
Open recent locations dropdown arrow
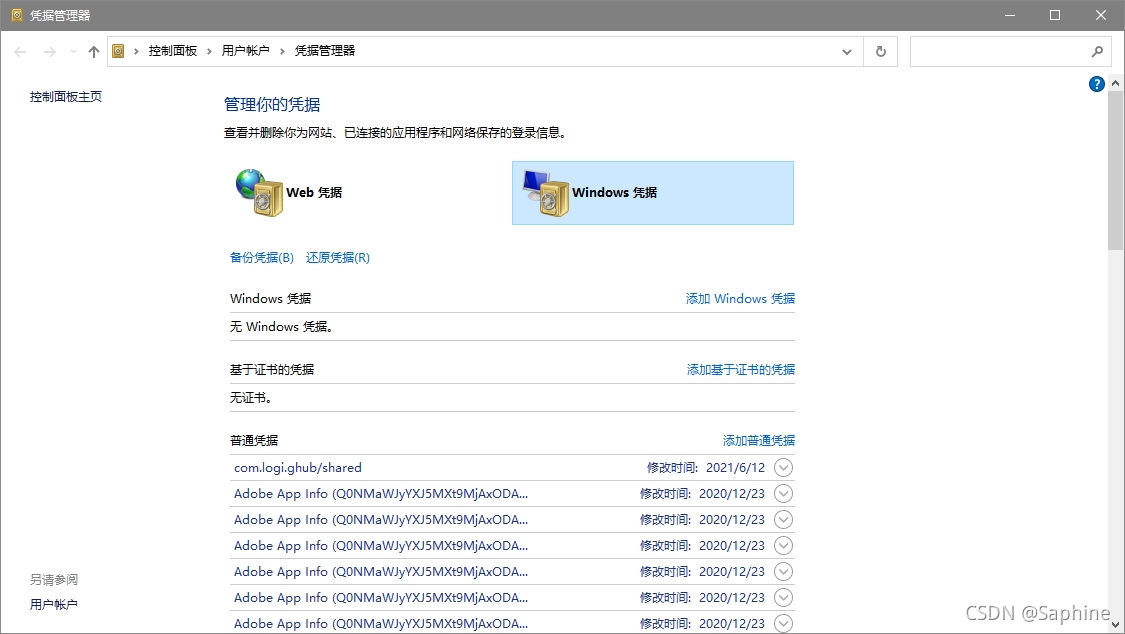coord(73,52)
